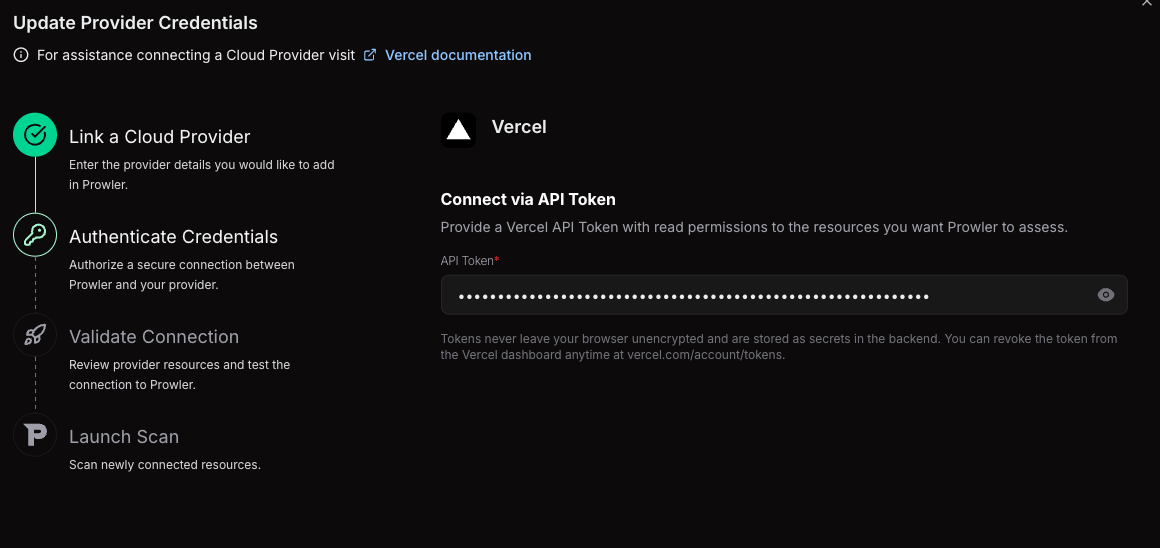The image size is (1160, 548).
Task: Focus the API Token input field
Action: [784, 295]
